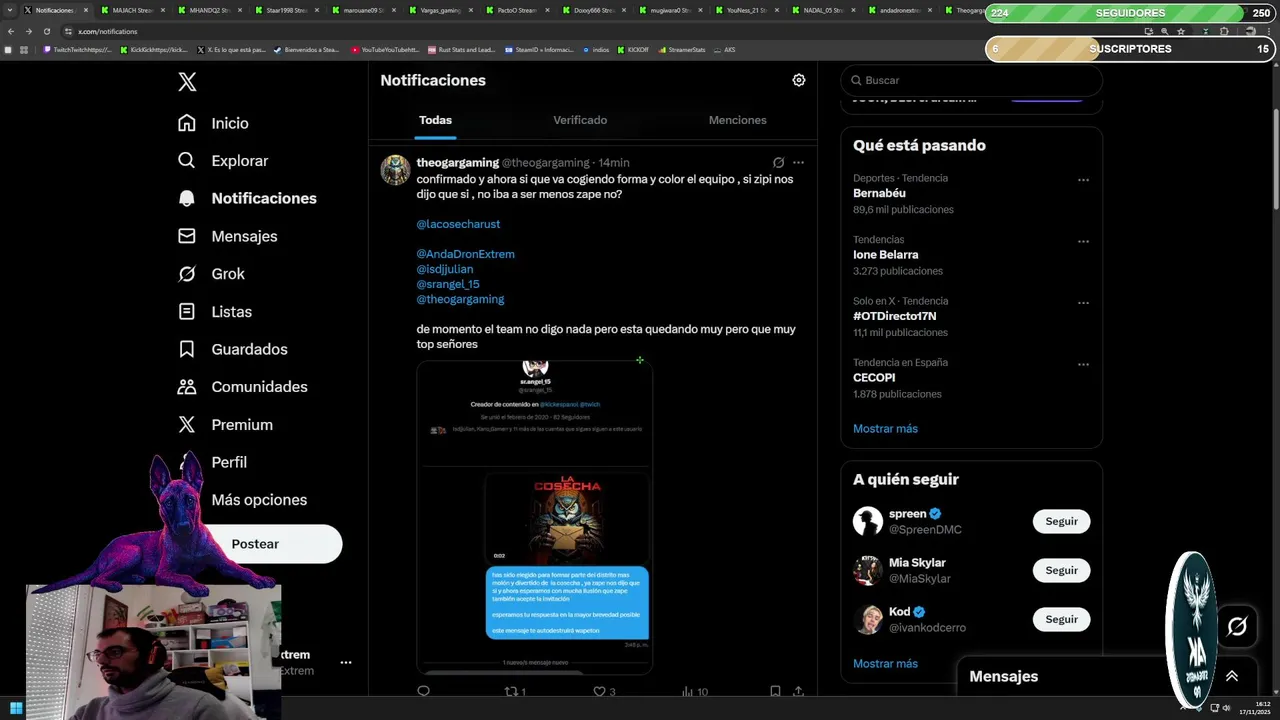Click the Premium X icon

click(187, 425)
